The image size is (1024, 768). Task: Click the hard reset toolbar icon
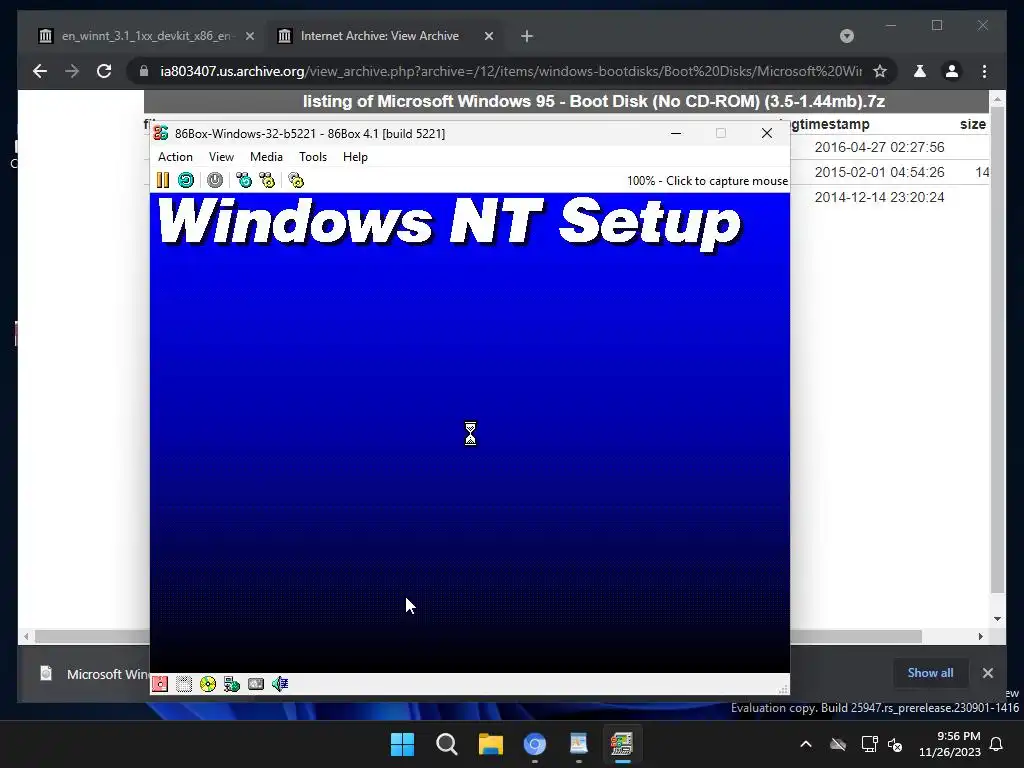pos(186,180)
